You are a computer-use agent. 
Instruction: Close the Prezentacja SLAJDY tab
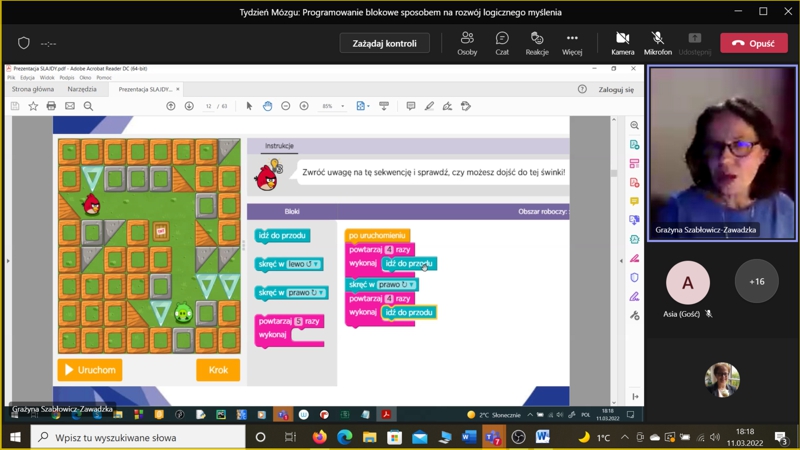pyautogui.click(x=178, y=89)
